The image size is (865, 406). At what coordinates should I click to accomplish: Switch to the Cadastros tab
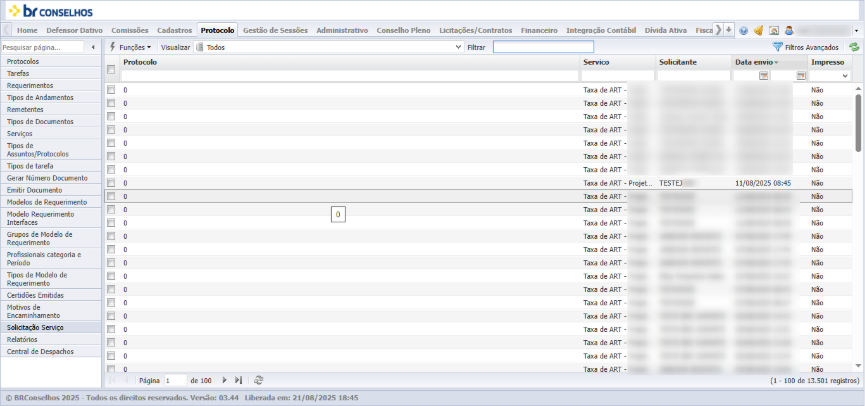click(x=174, y=30)
